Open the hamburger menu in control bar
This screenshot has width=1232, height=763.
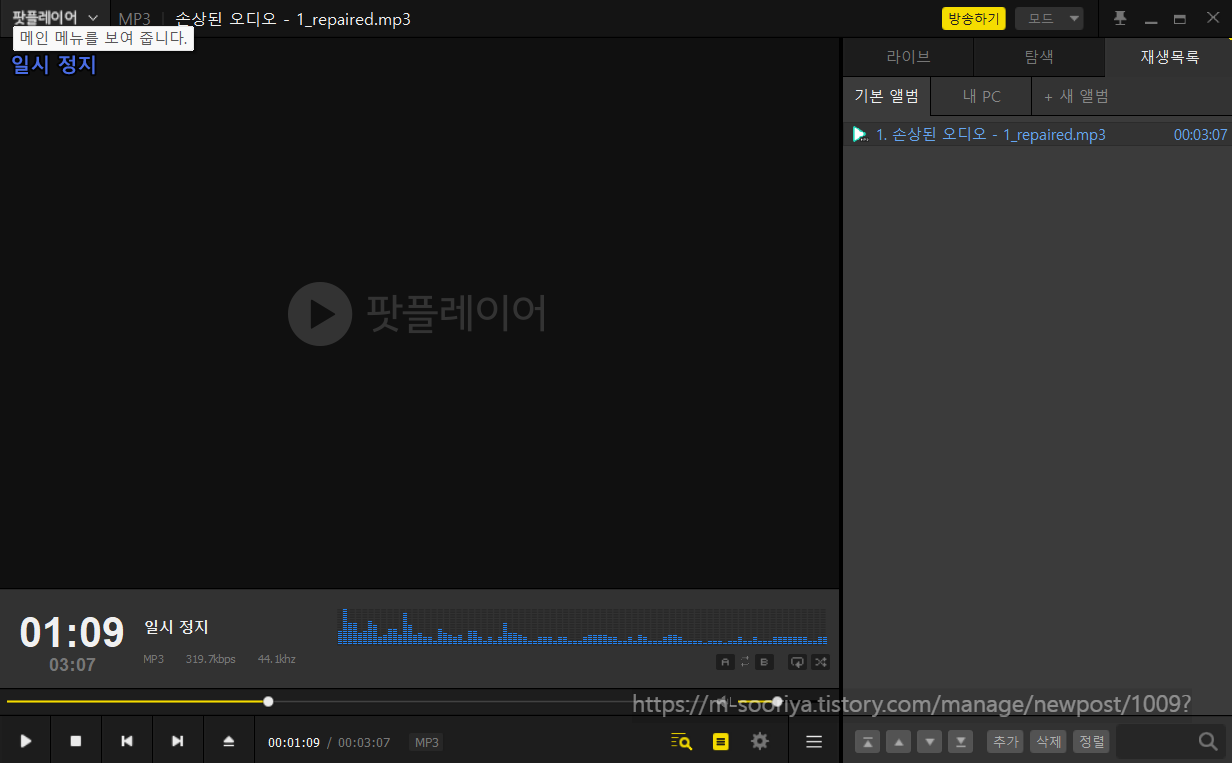click(x=814, y=741)
